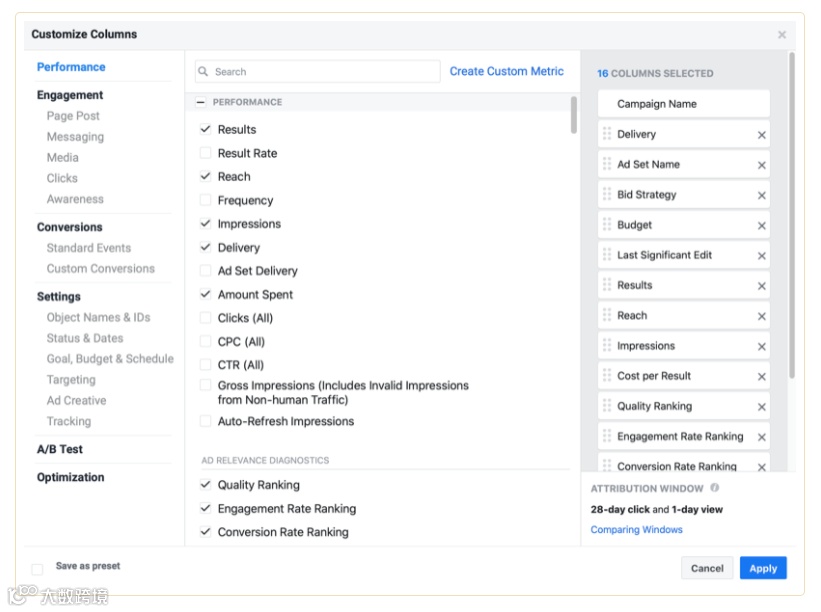
Task: Click the X next to Budget column
Action: coord(762,226)
